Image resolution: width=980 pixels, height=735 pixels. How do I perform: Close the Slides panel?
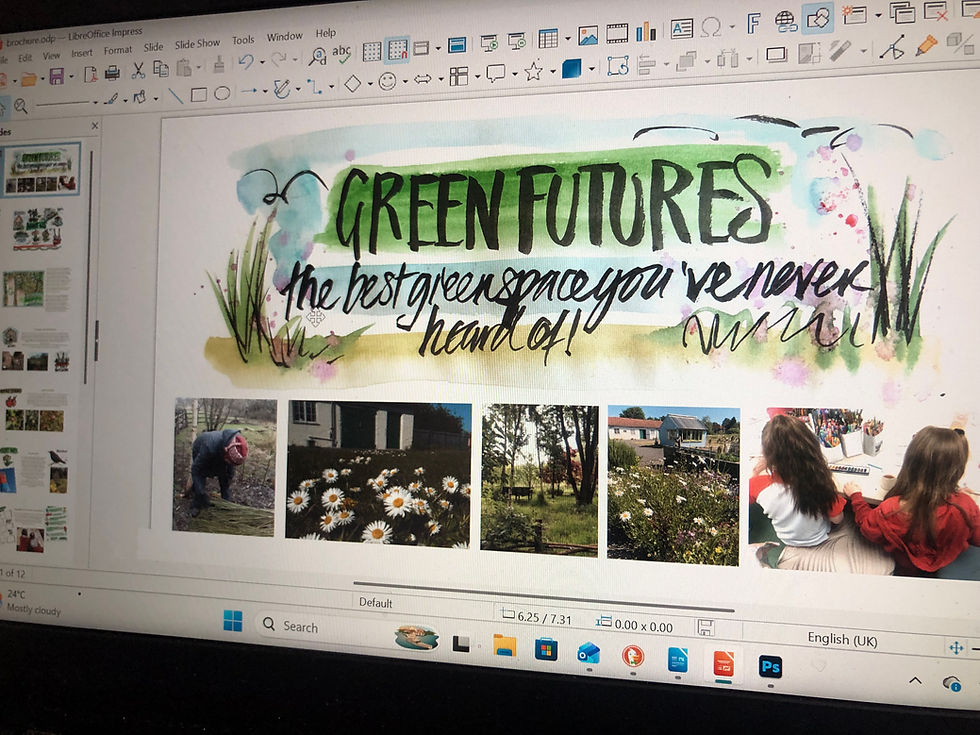point(95,126)
